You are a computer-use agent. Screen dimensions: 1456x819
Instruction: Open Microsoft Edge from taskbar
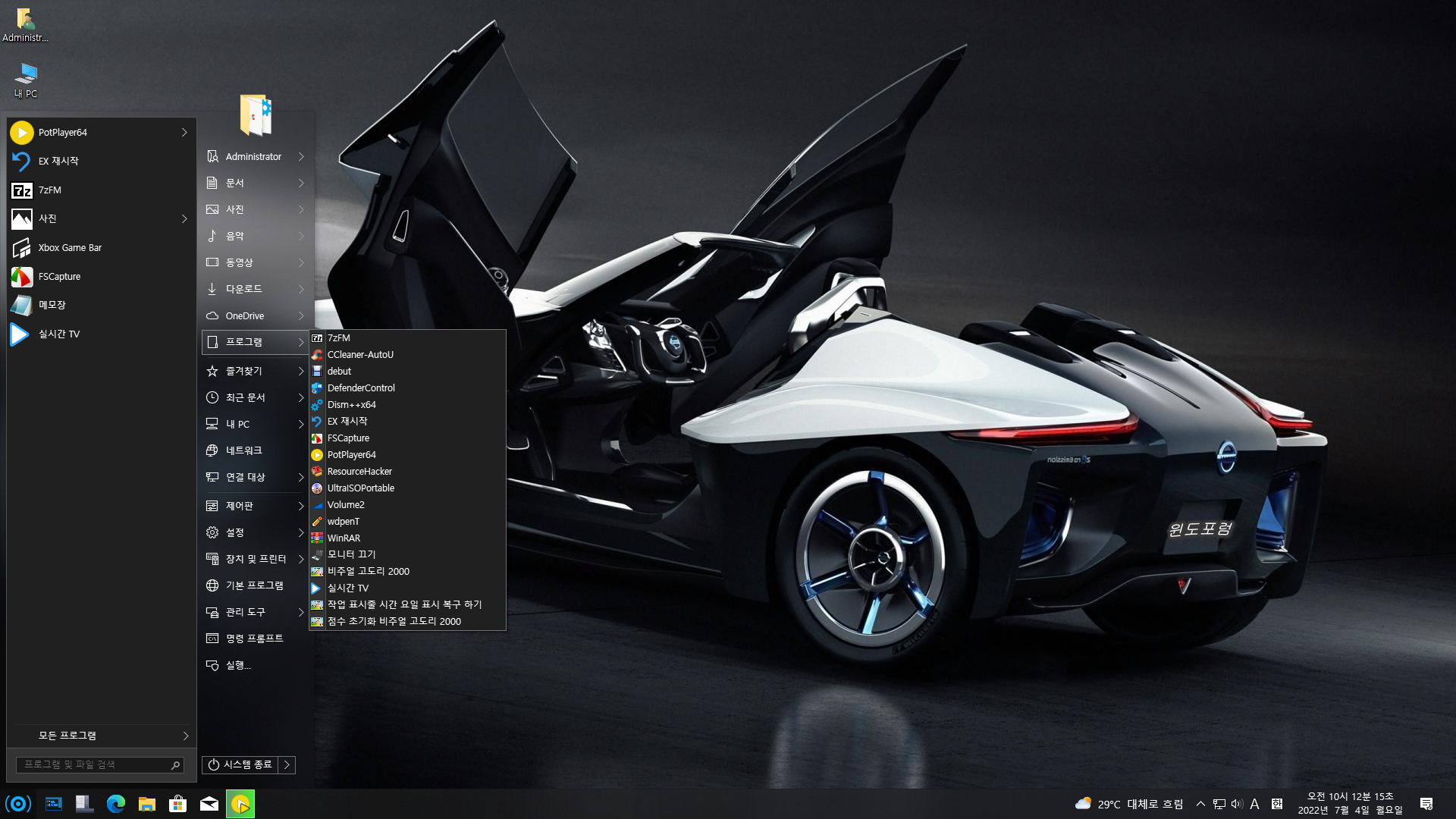coord(115,804)
